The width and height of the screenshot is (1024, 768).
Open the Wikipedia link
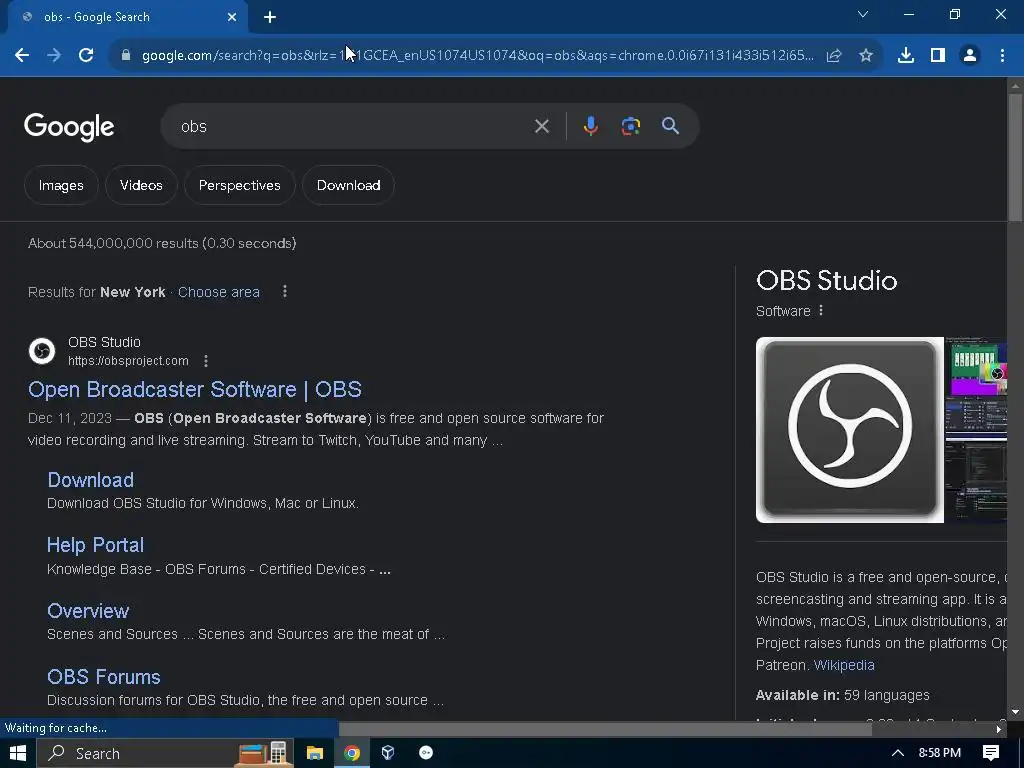(x=844, y=665)
